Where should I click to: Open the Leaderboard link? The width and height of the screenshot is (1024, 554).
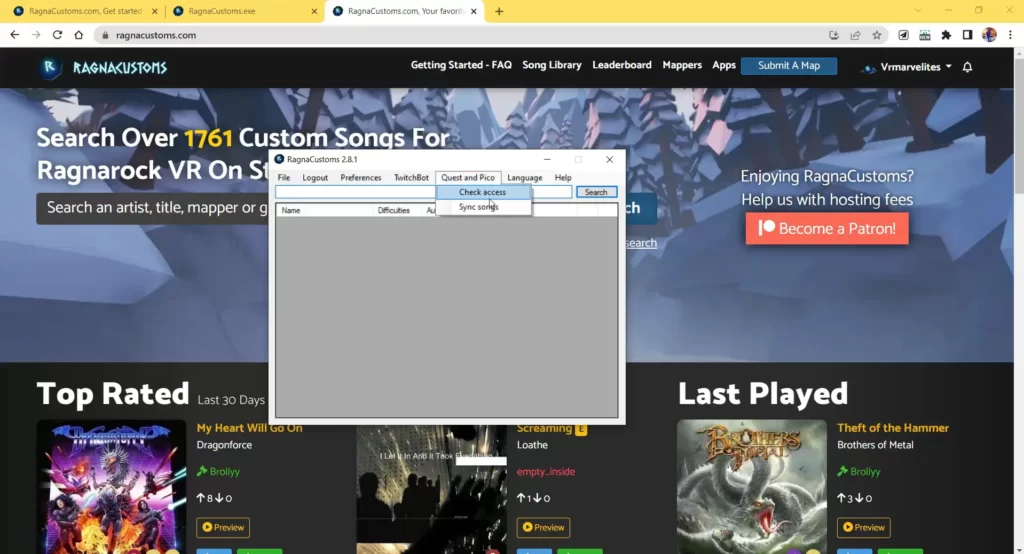[x=622, y=65]
